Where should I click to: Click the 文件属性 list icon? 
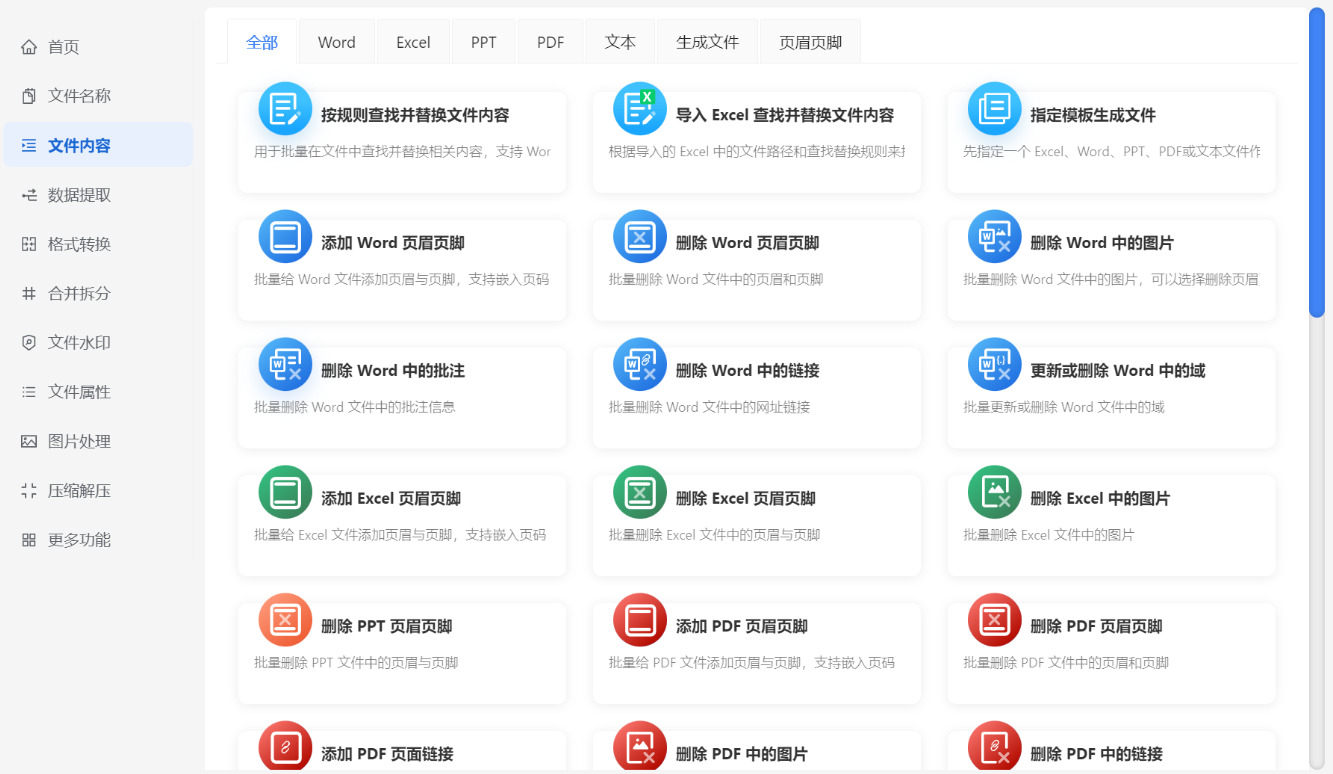[x=29, y=392]
